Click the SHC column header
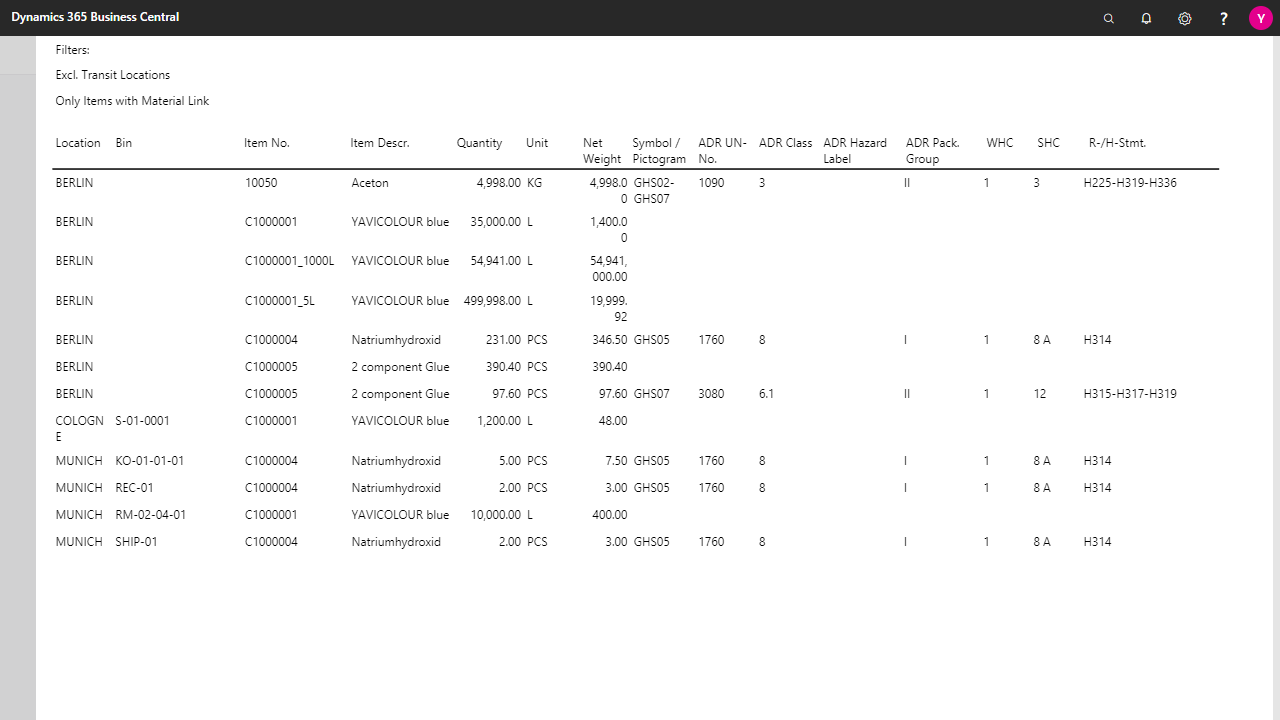Viewport: 1280px width, 720px height. [1048, 143]
